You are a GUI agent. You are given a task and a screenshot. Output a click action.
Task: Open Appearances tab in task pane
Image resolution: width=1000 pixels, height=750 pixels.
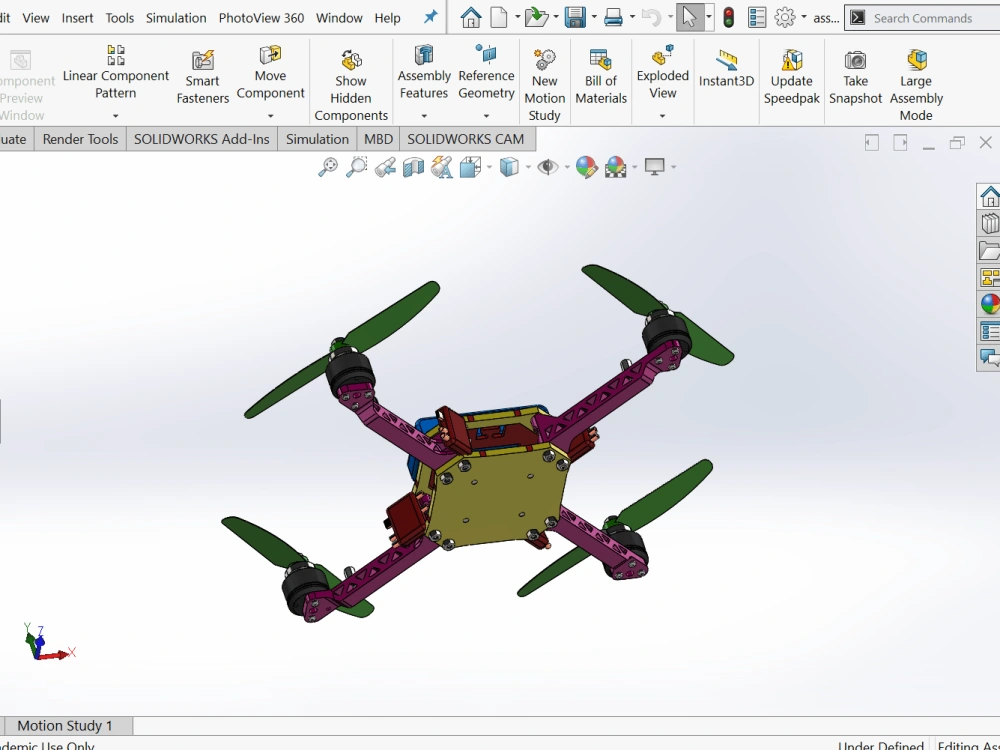tap(989, 304)
